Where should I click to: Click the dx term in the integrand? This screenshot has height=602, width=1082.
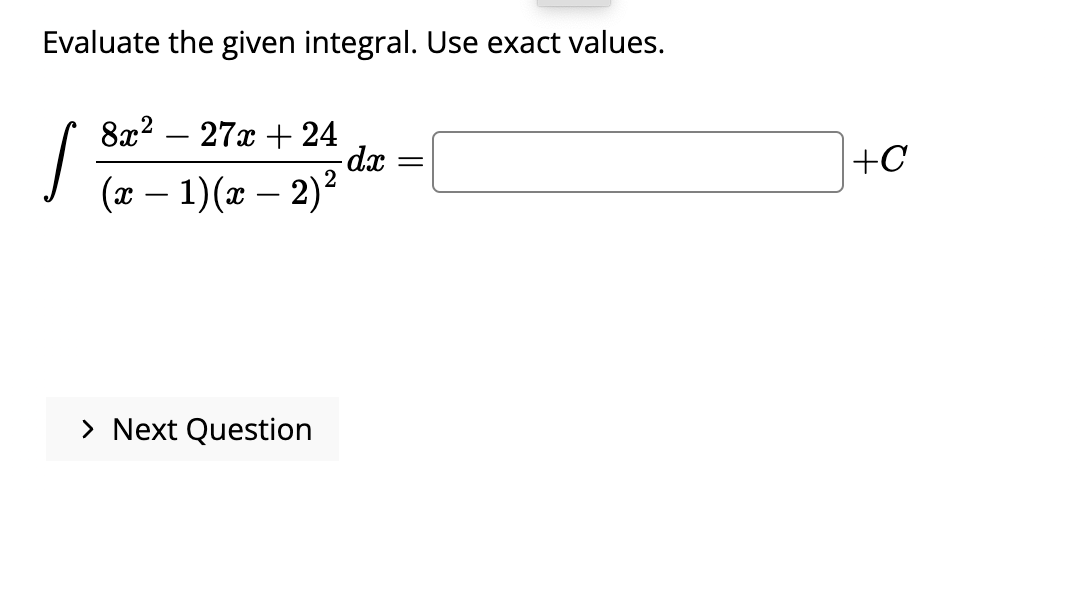click(x=364, y=158)
